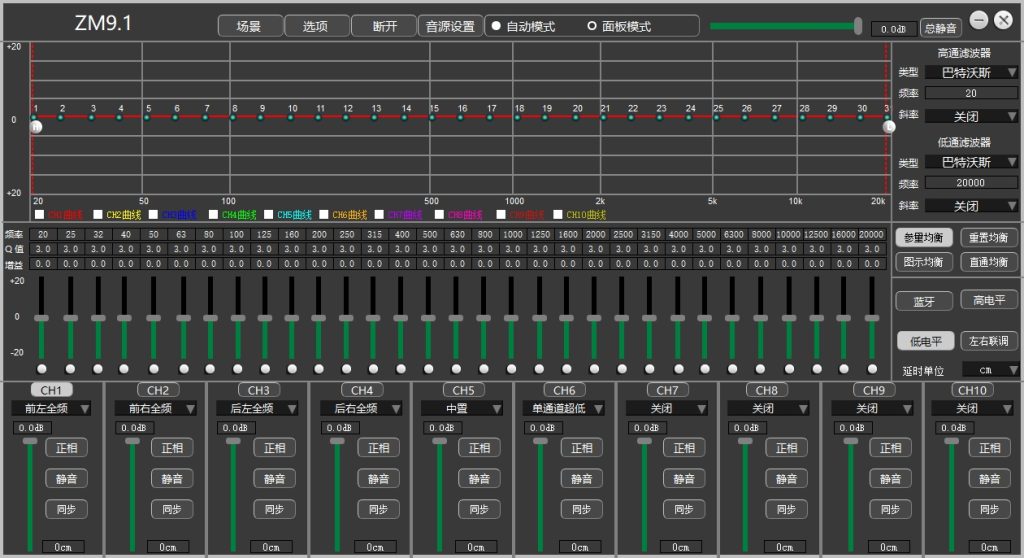Screen dimensions: 1024x558
Task: Open high-pass filter 斜率 dropdown
Action: coord(972,116)
